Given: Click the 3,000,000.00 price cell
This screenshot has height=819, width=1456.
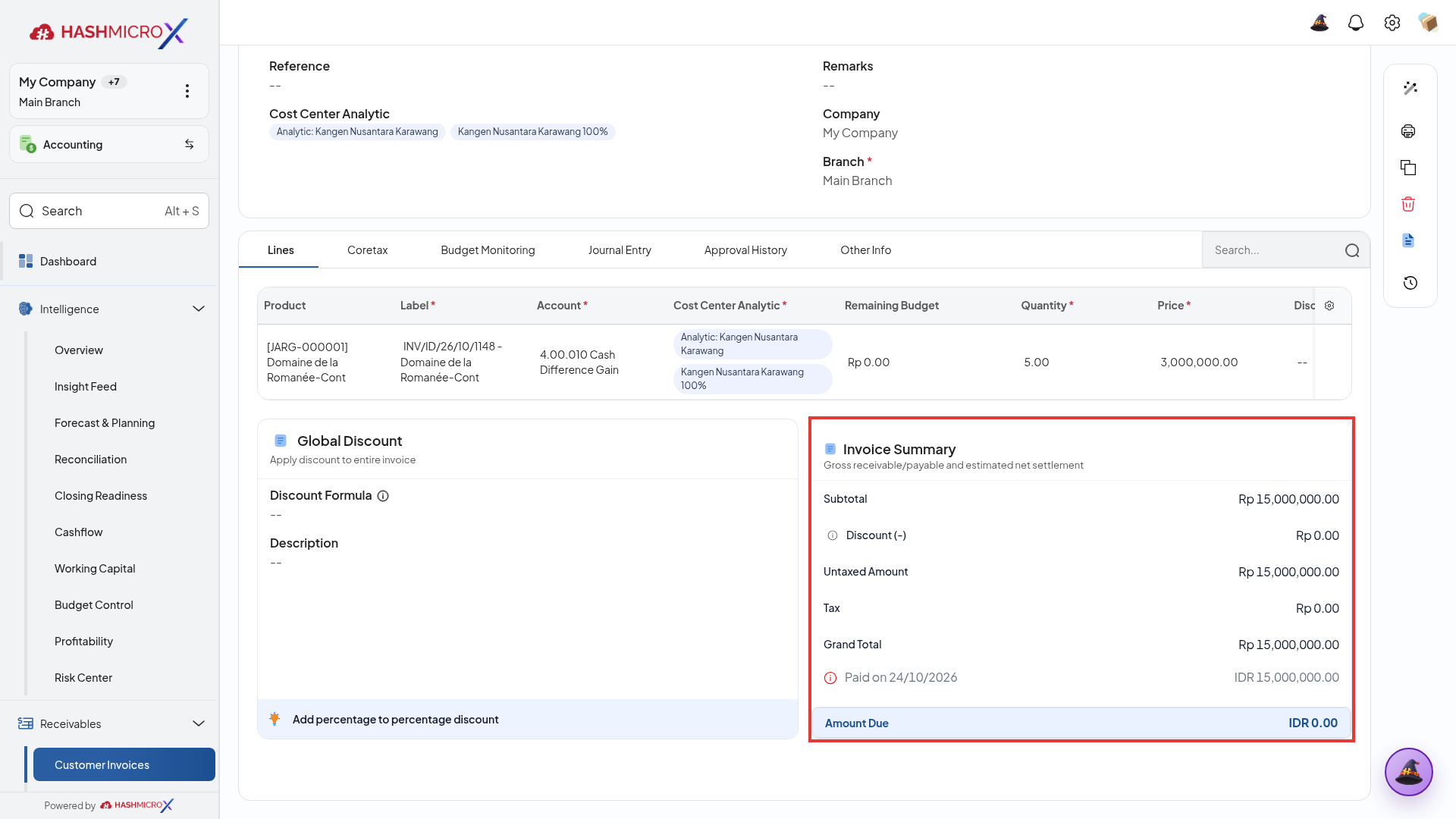Looking at the screenshot, I should [x=1199, y=362].
